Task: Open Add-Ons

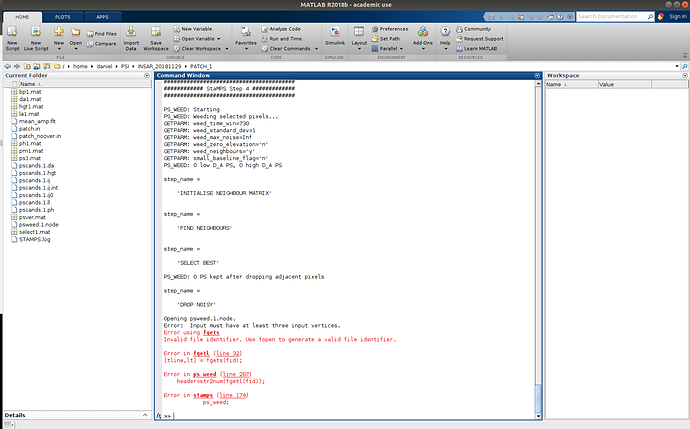Action: coord(422,38)
